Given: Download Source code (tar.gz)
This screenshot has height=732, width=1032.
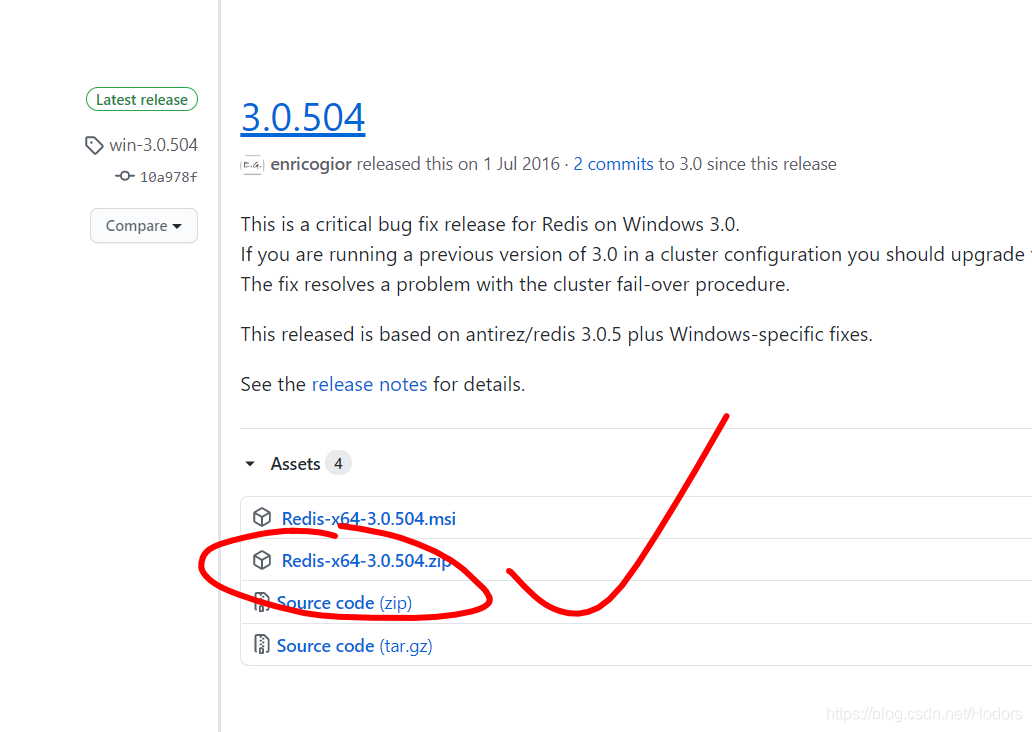Looking at the screenshot, I should click(355, 646).
